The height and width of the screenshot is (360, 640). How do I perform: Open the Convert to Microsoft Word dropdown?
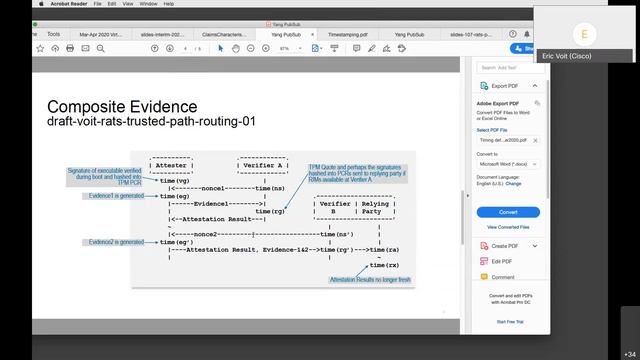coord(508,164)
